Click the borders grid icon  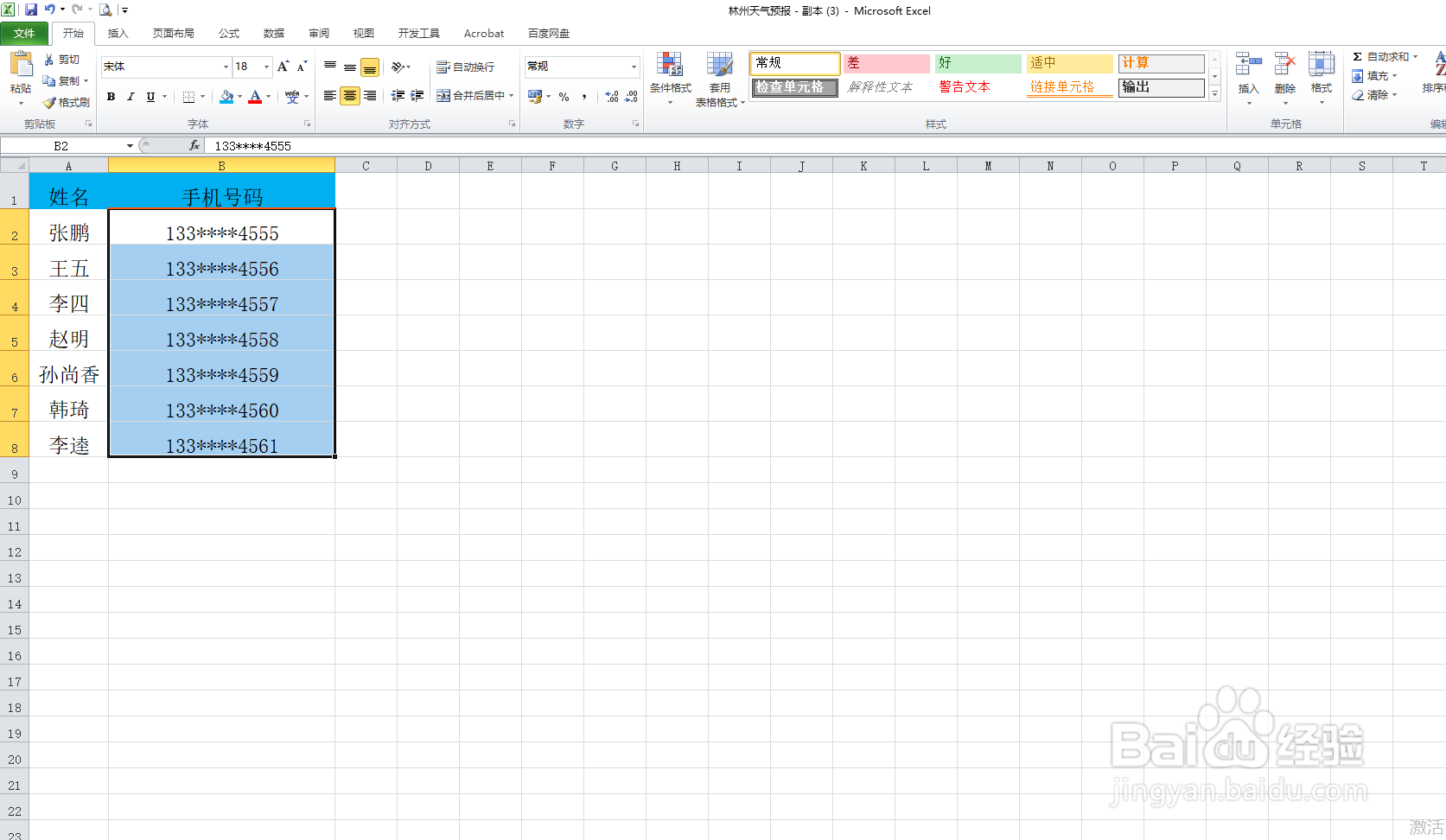pyautogui.click(x=188, y=97)
